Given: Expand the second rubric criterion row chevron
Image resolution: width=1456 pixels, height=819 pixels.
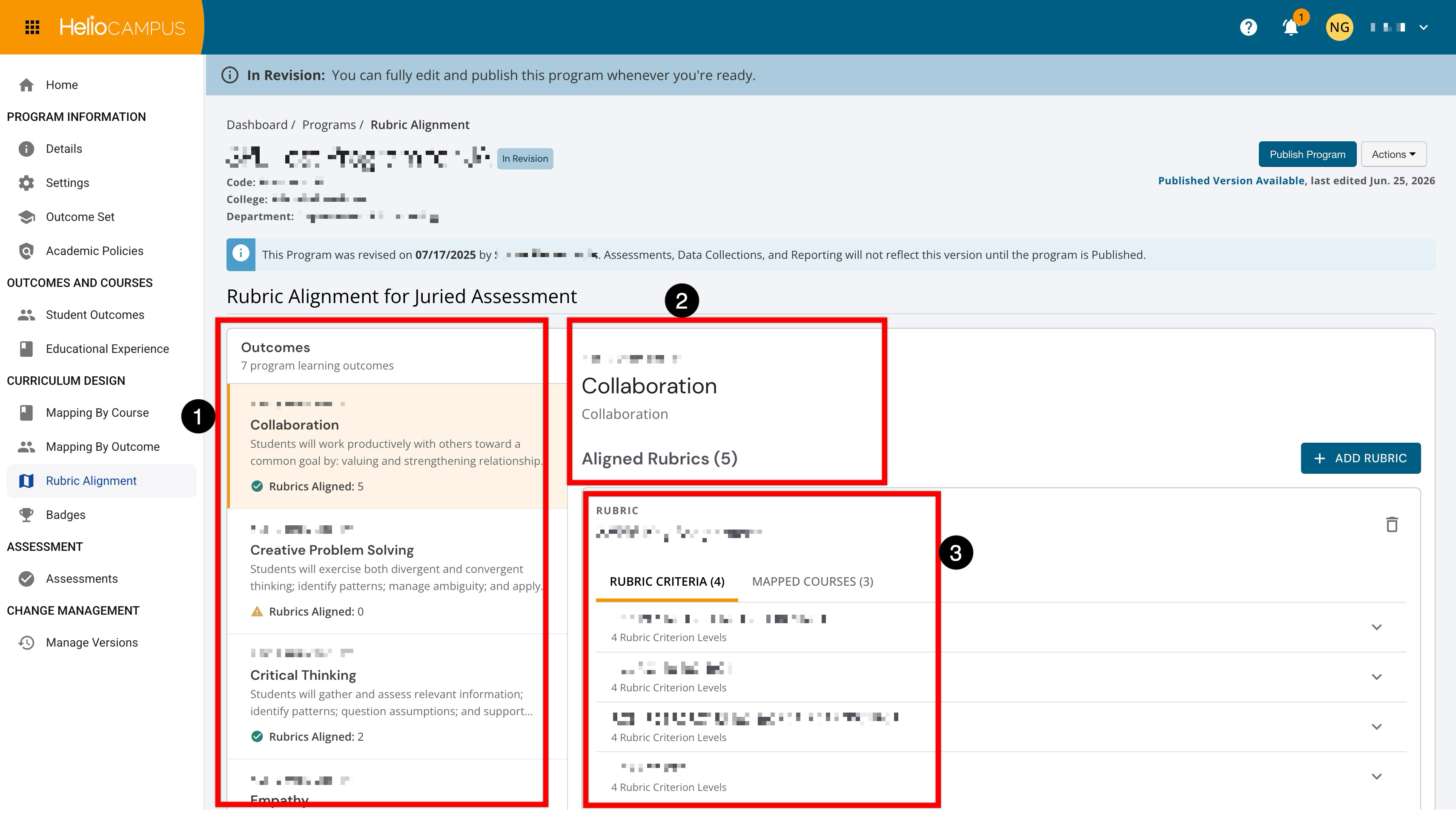Looking at the screenshot, I should point(1376,677).
